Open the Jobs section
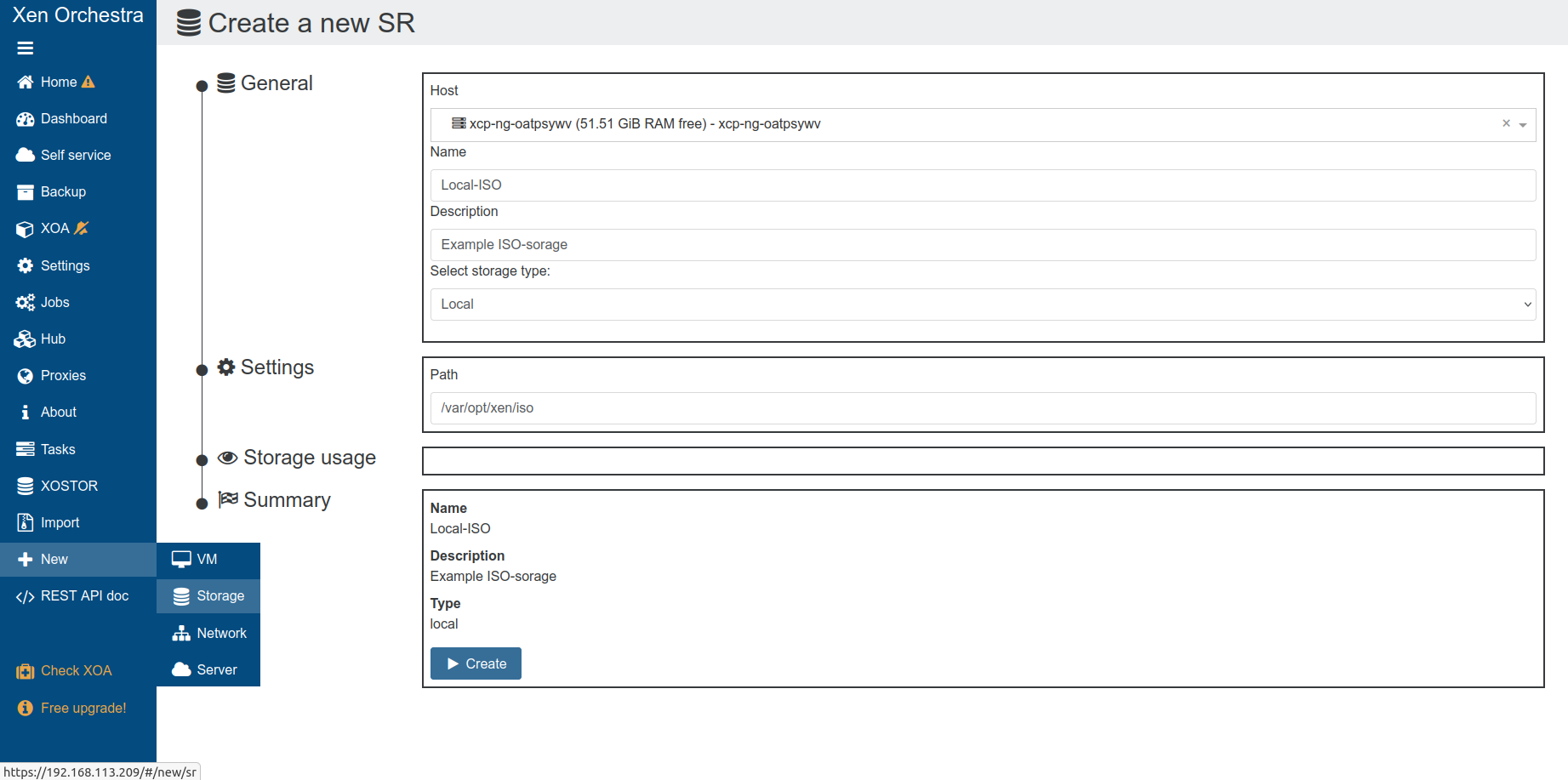The image size is (1568, 780). (78, 302)
